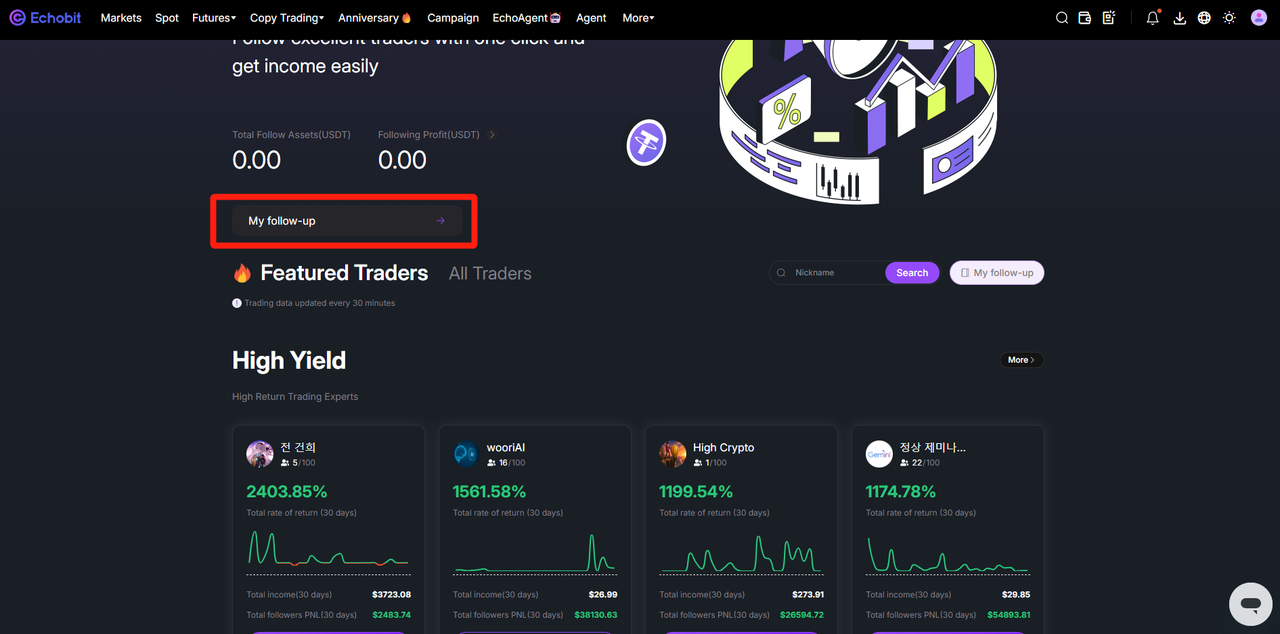Click the 1174.78% return rate
Image resolution: width=1280 pixels, height=634 pixels.
coord(901,492)
